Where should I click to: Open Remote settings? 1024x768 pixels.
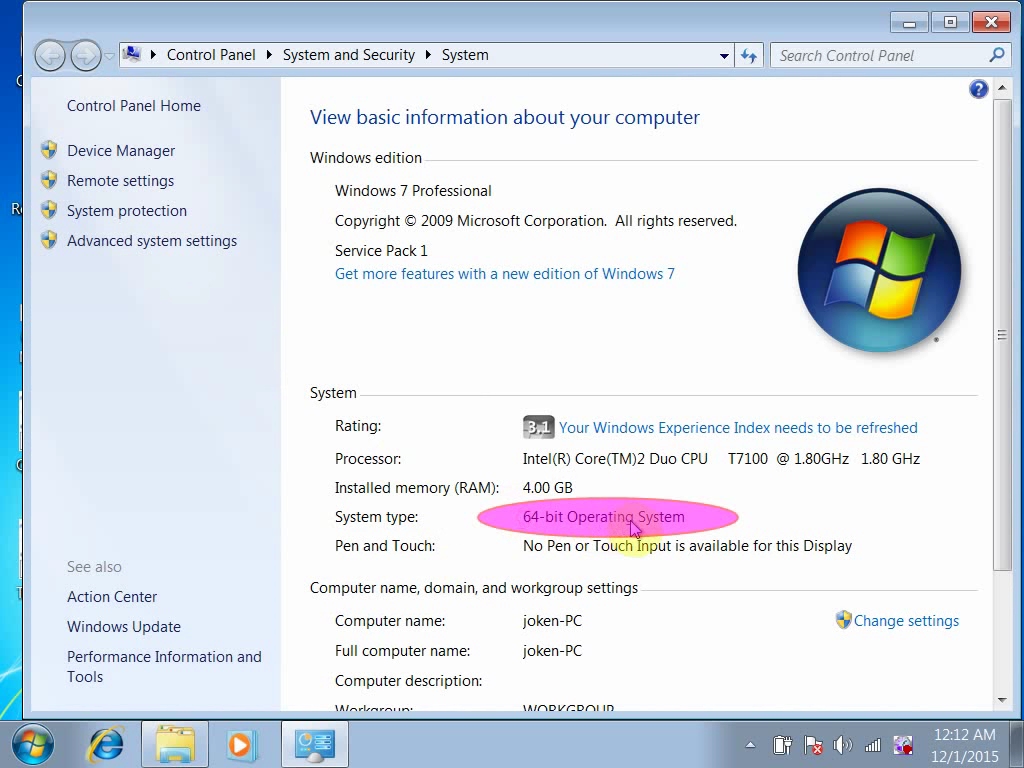120,181
